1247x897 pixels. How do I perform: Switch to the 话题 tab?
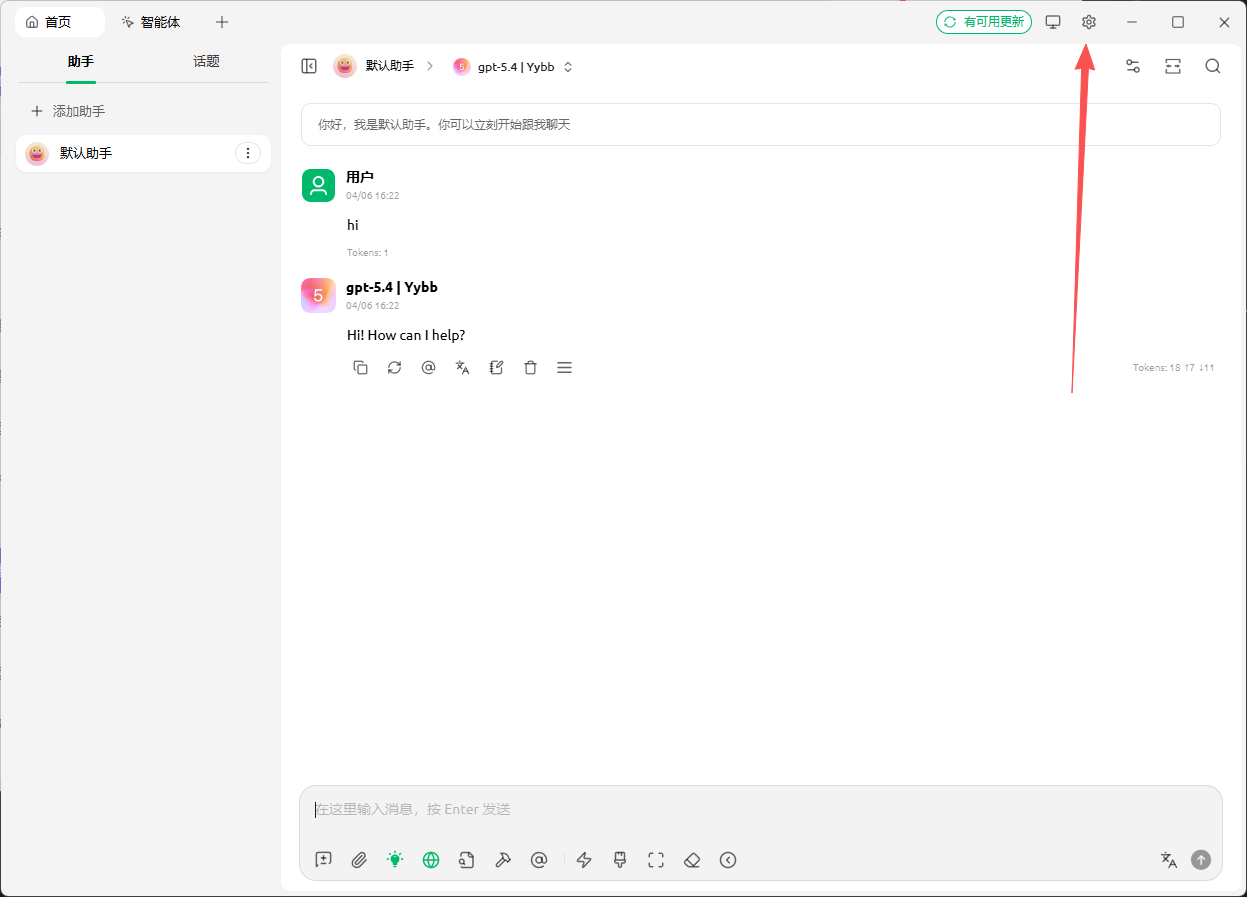point(206,62)
